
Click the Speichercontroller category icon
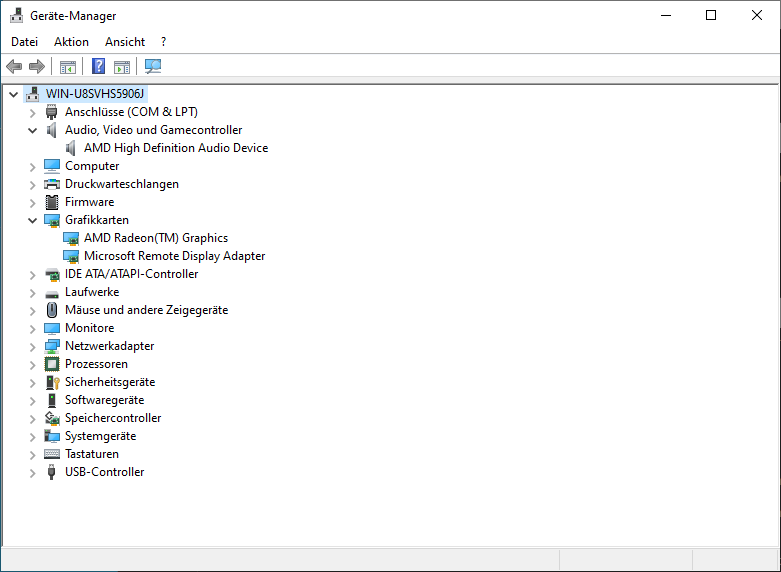click(x=52, y=418)
